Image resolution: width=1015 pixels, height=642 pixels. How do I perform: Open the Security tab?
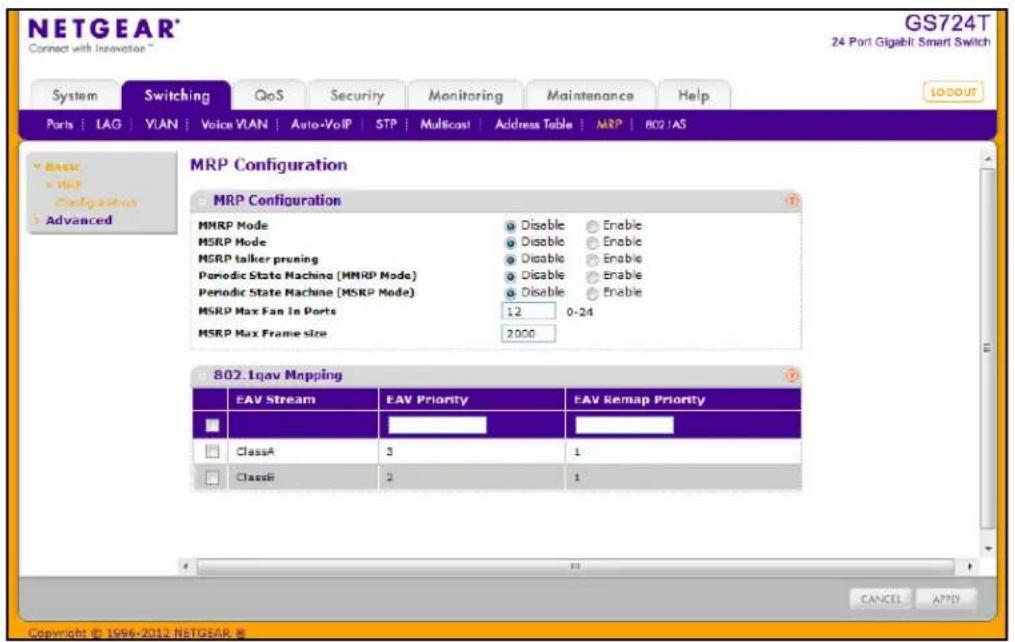[x=357, y=96]
